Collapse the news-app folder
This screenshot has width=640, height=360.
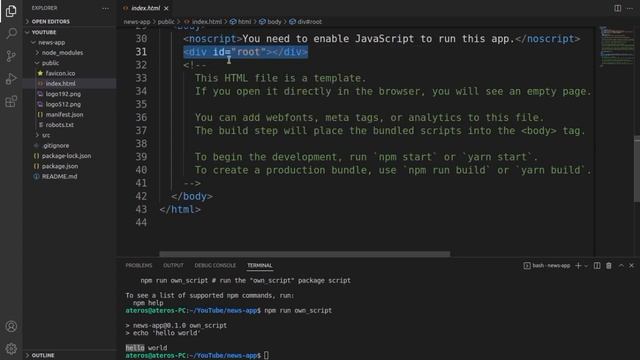click(x=51, y=42)
